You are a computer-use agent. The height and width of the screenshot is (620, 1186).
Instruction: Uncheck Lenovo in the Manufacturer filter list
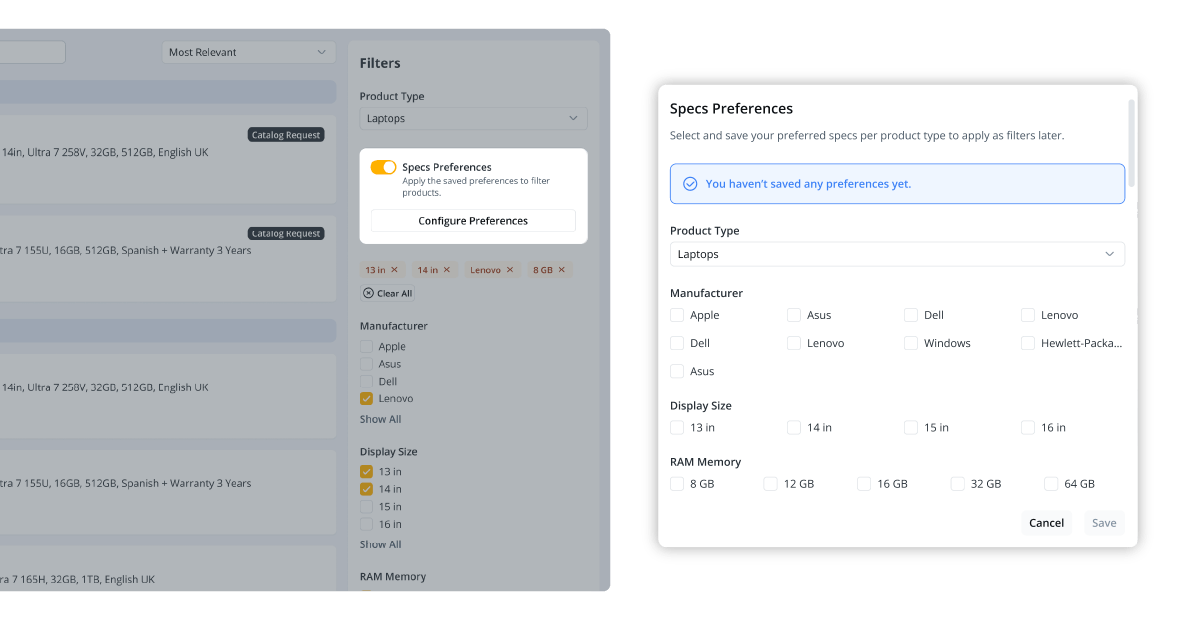(366, 399)
